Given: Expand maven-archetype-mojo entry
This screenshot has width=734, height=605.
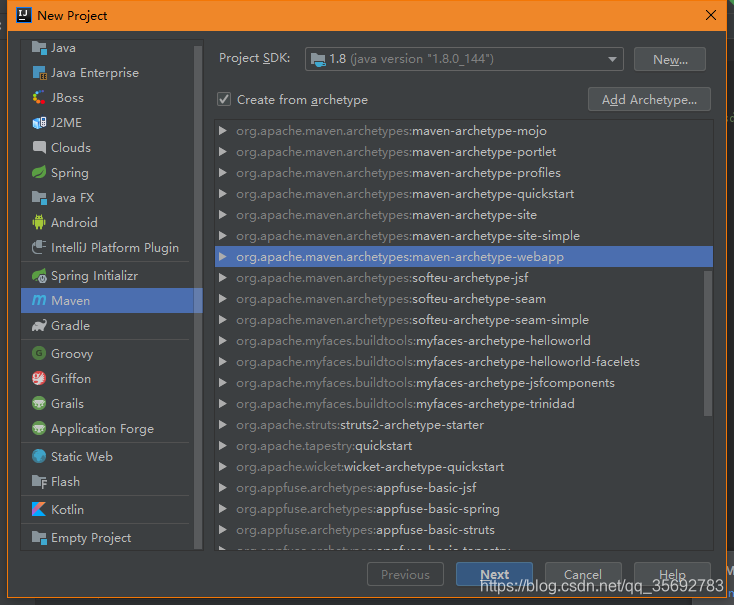Looking at the screenshot, I should coord(223,131).
